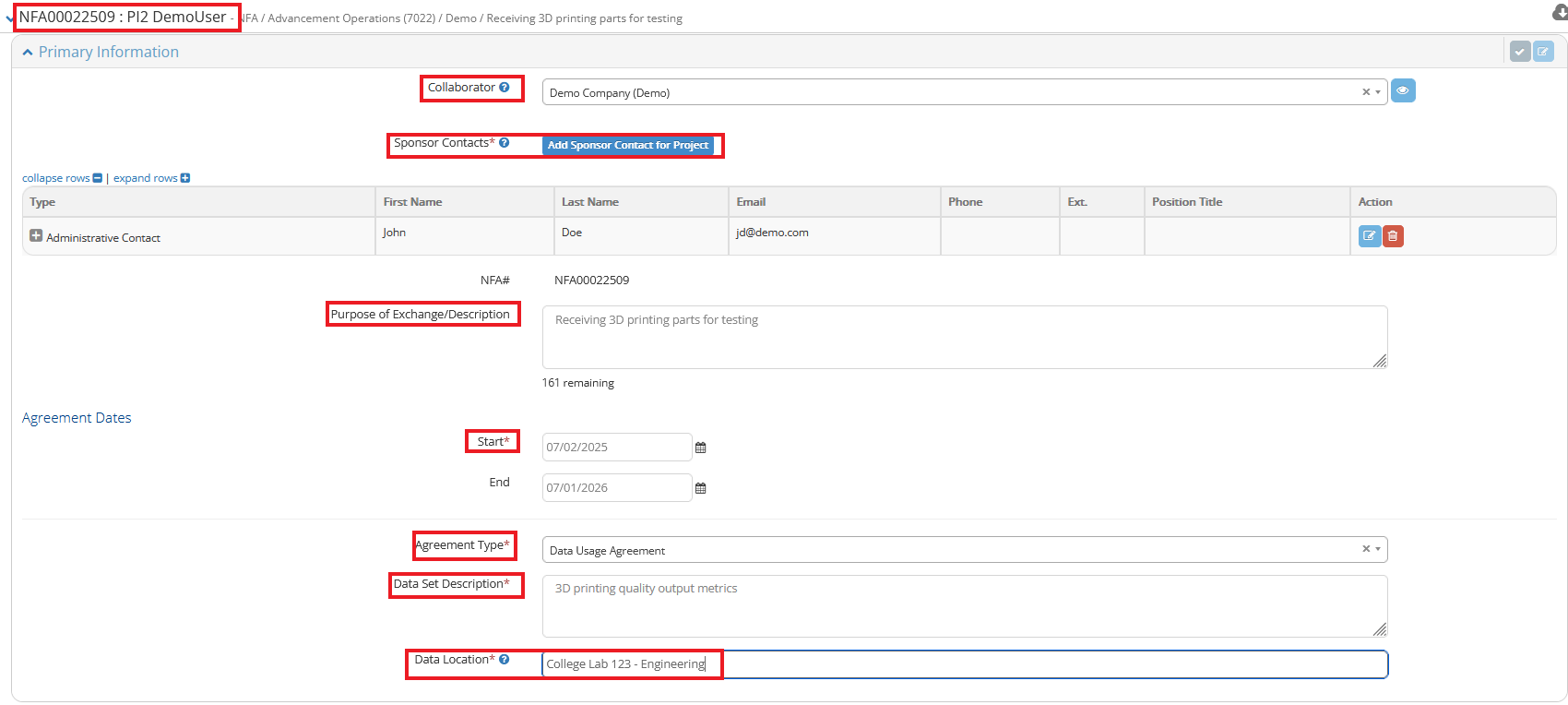This screenshot has height=705, width=1568.
Task: Click the edit icon in Primary Information header
Action: (x=1543, y=52)
